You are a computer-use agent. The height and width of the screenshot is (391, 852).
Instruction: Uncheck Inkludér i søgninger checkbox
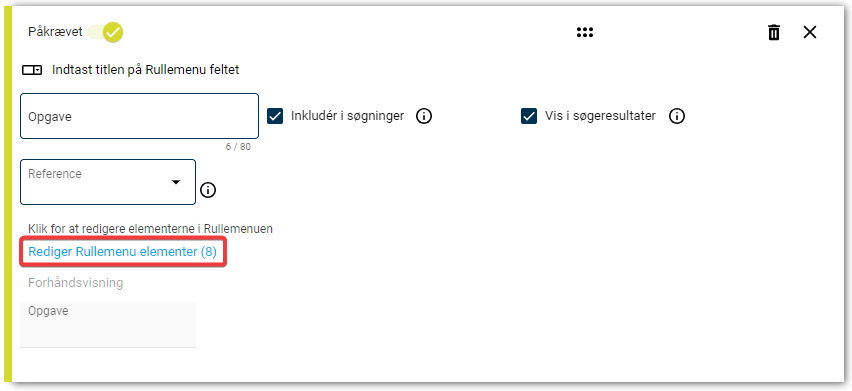point(275,116)
